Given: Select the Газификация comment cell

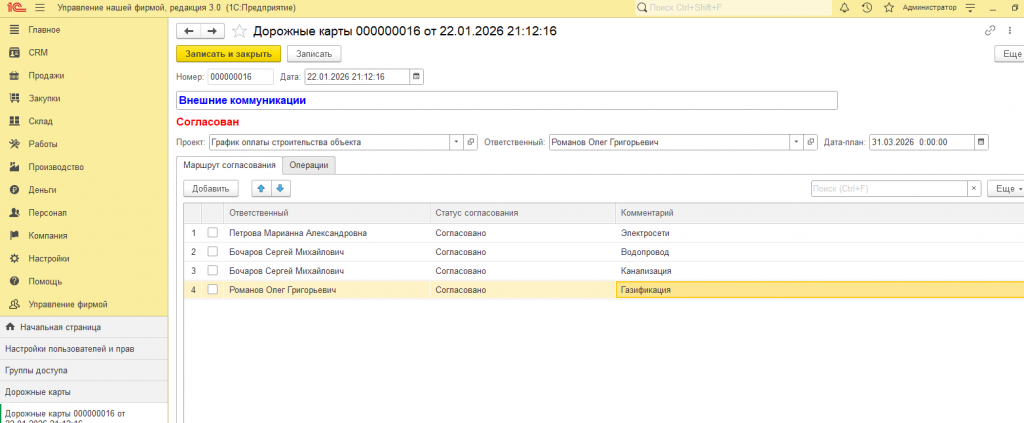Looking at the screenshot, I should (820, 290).
